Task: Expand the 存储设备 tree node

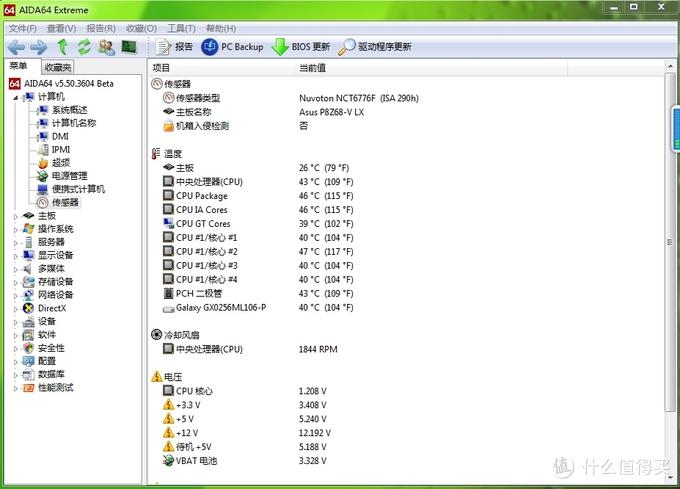Action: (x=16, y=283)
